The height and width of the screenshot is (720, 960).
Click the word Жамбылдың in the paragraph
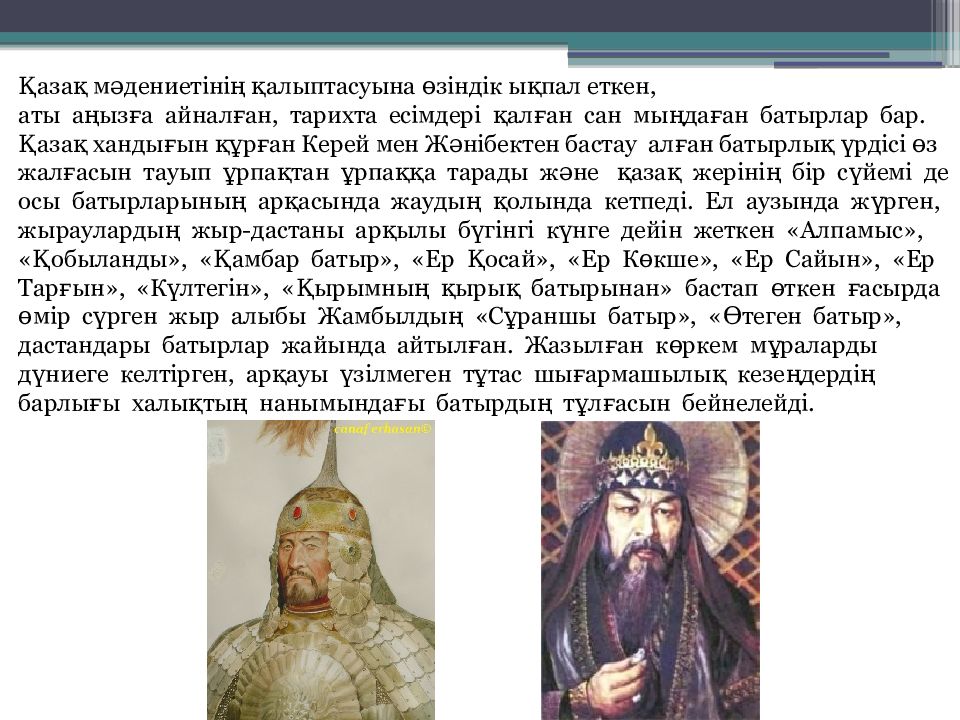(391, 317)
